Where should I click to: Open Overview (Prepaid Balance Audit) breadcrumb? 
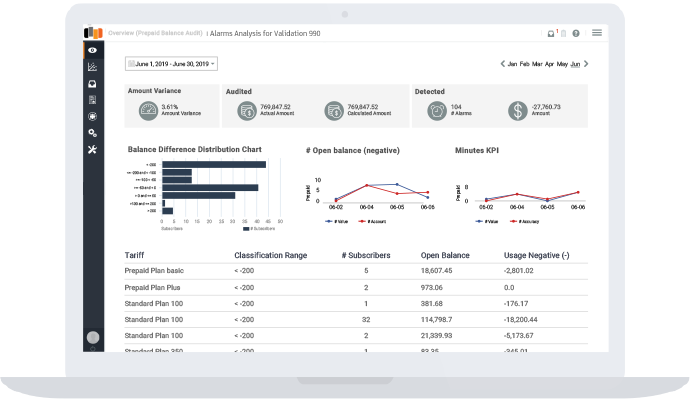(155, 33)
